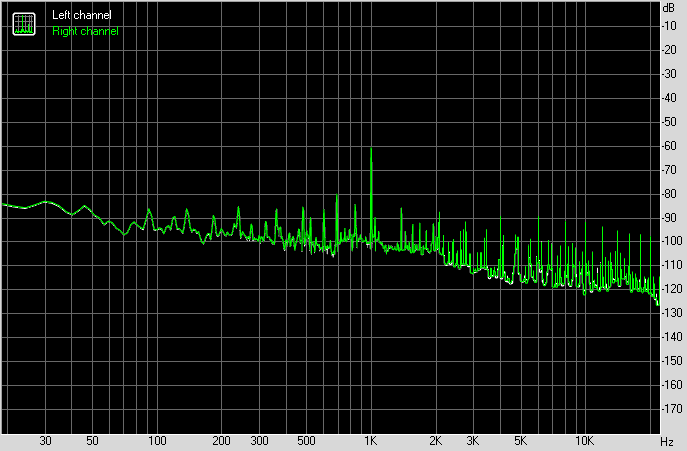Click the '5K' frequency axis label

coord(521,441)
